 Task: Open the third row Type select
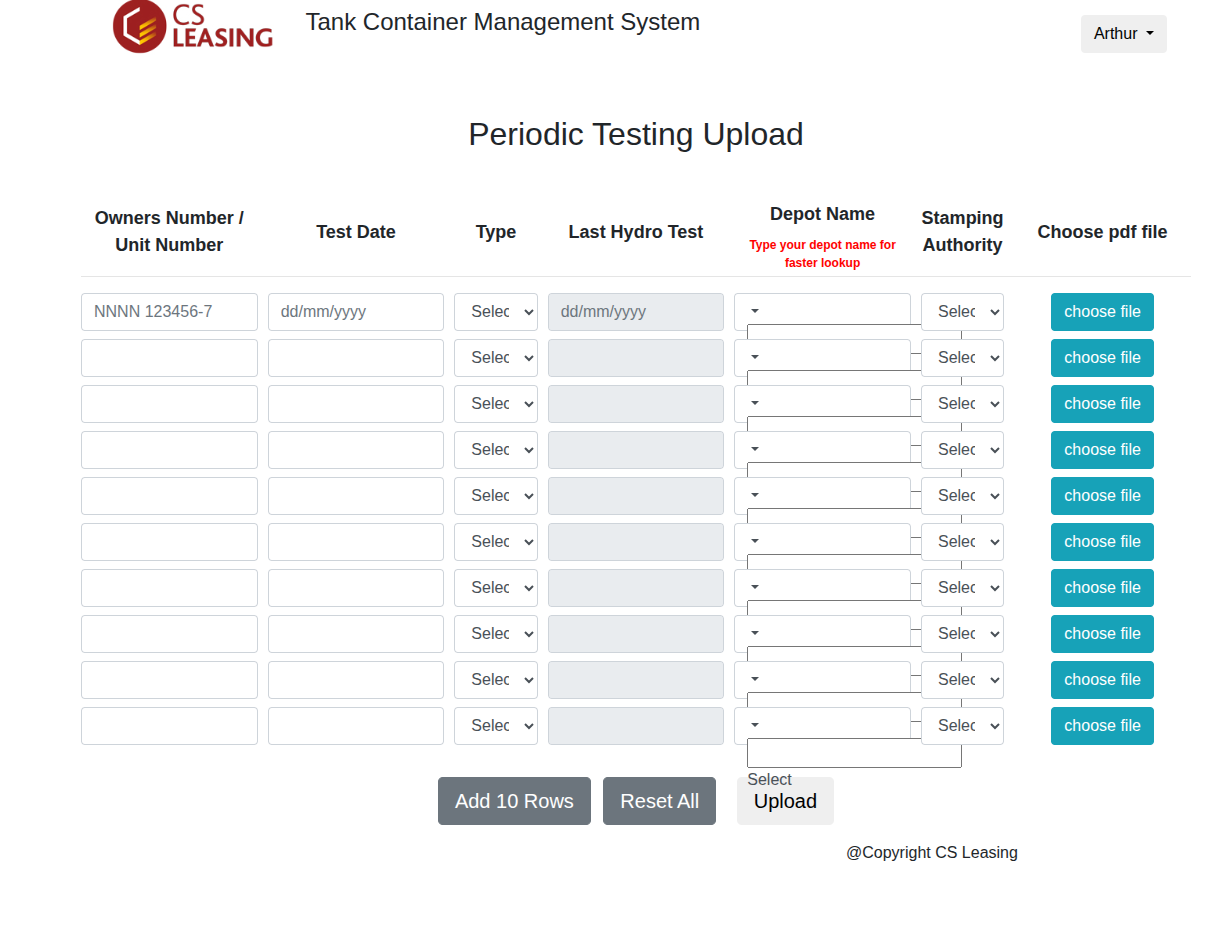pos(496,404)
